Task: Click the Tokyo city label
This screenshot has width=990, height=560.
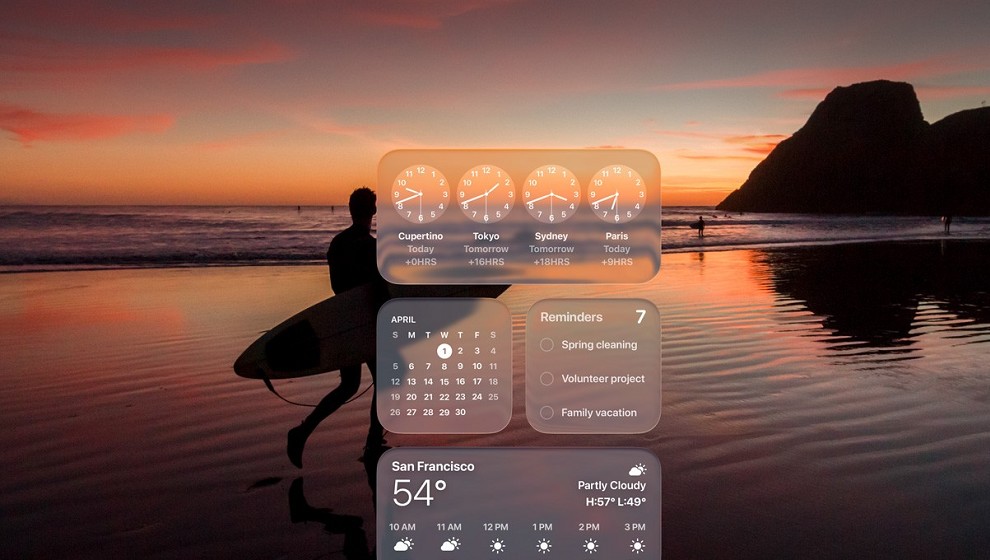Action: [x=486, y=236]
